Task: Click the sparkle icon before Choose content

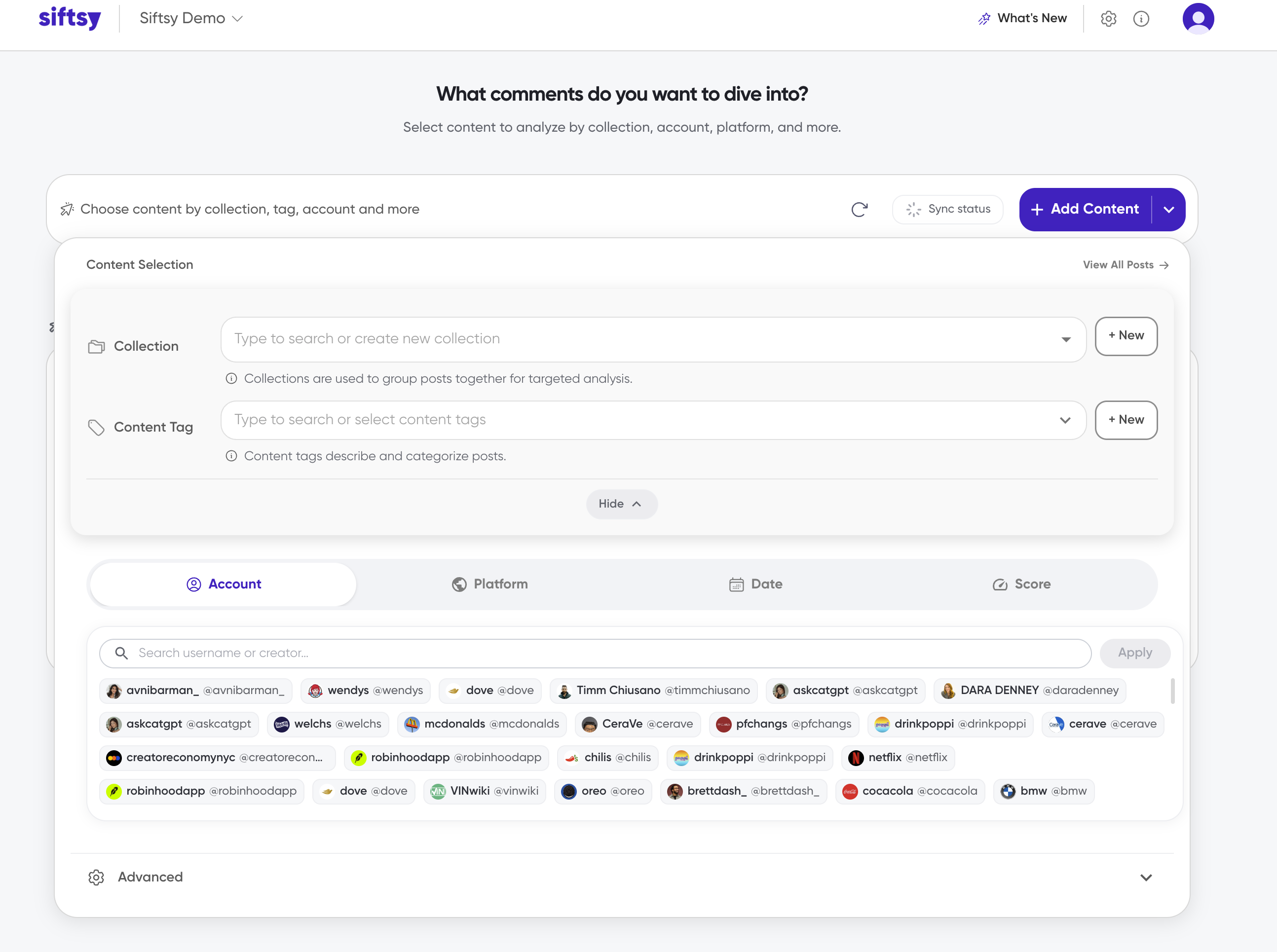Action: 67,209
